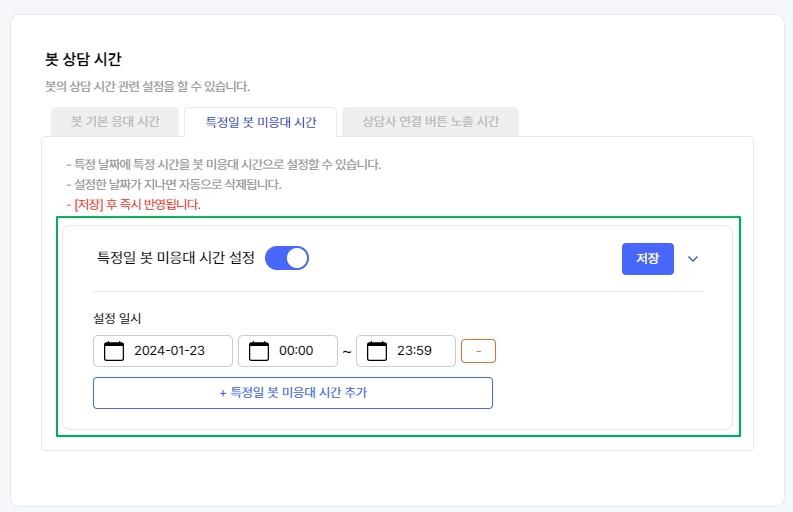The image size is (793, 512).
Task: Switch to the 봇 기본 응대 시간 tab
Action: coord(115,122)
